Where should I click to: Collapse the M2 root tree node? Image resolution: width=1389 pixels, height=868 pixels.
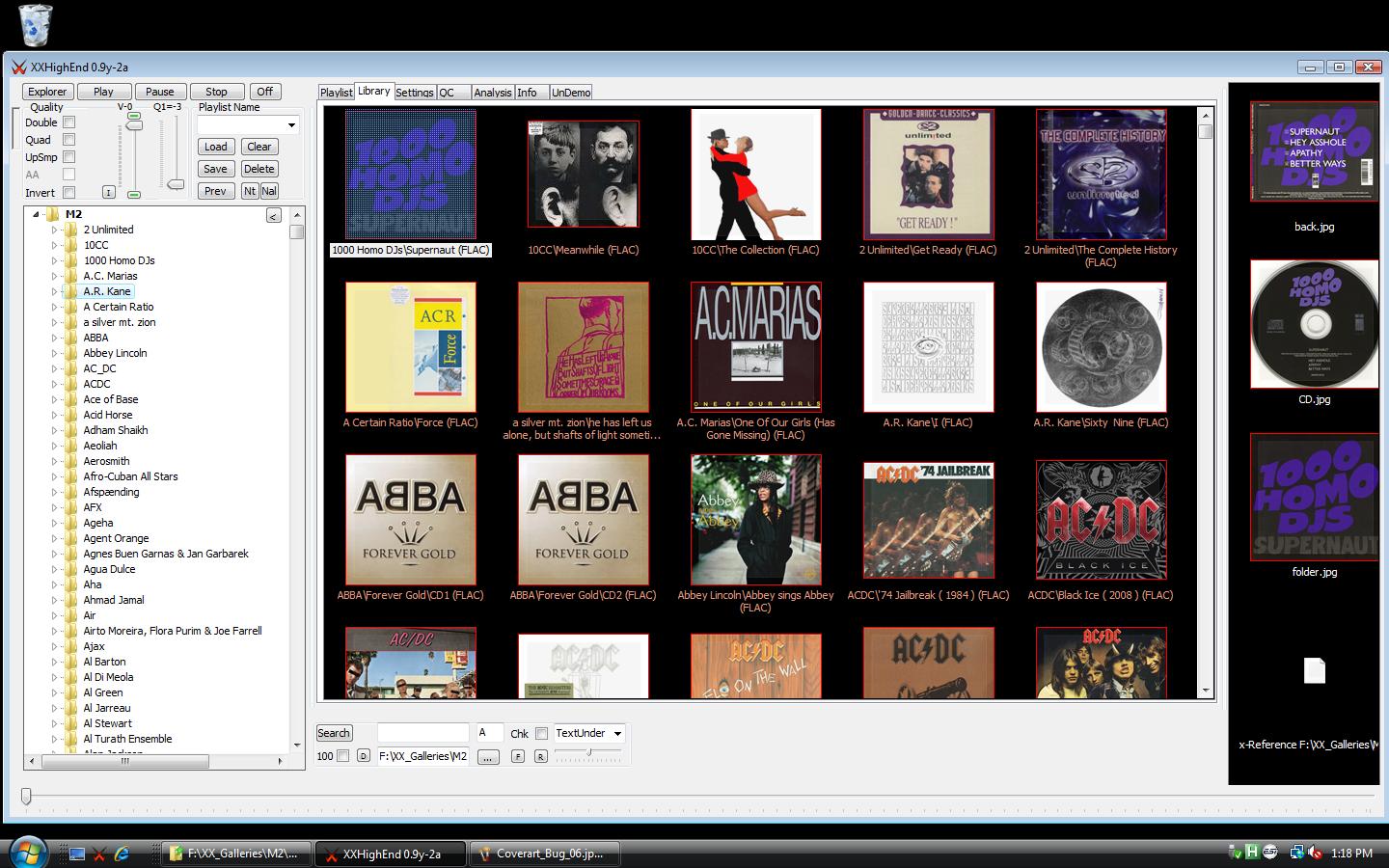pyautogui.click(x=37, y=214)
